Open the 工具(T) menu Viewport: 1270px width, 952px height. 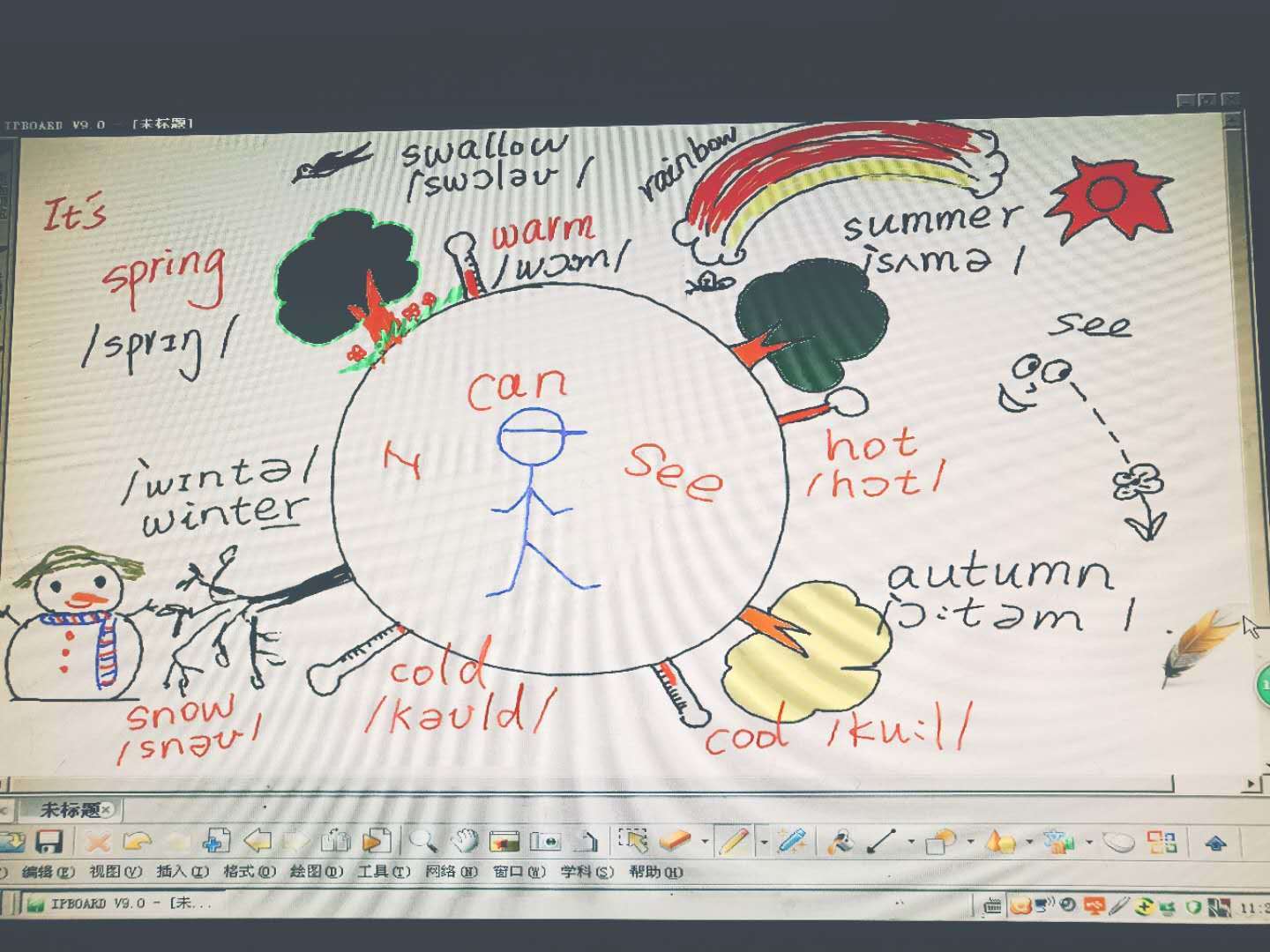point(384,872)
